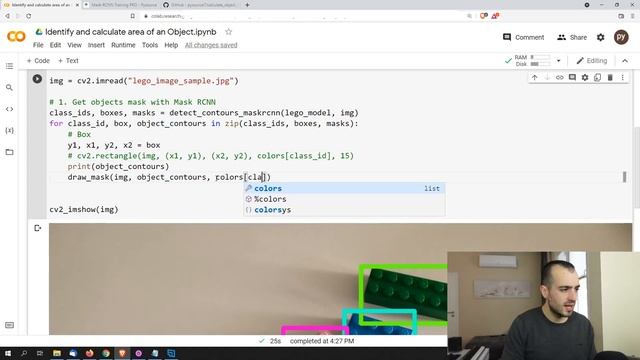Open the View menu

coord(74,45)
